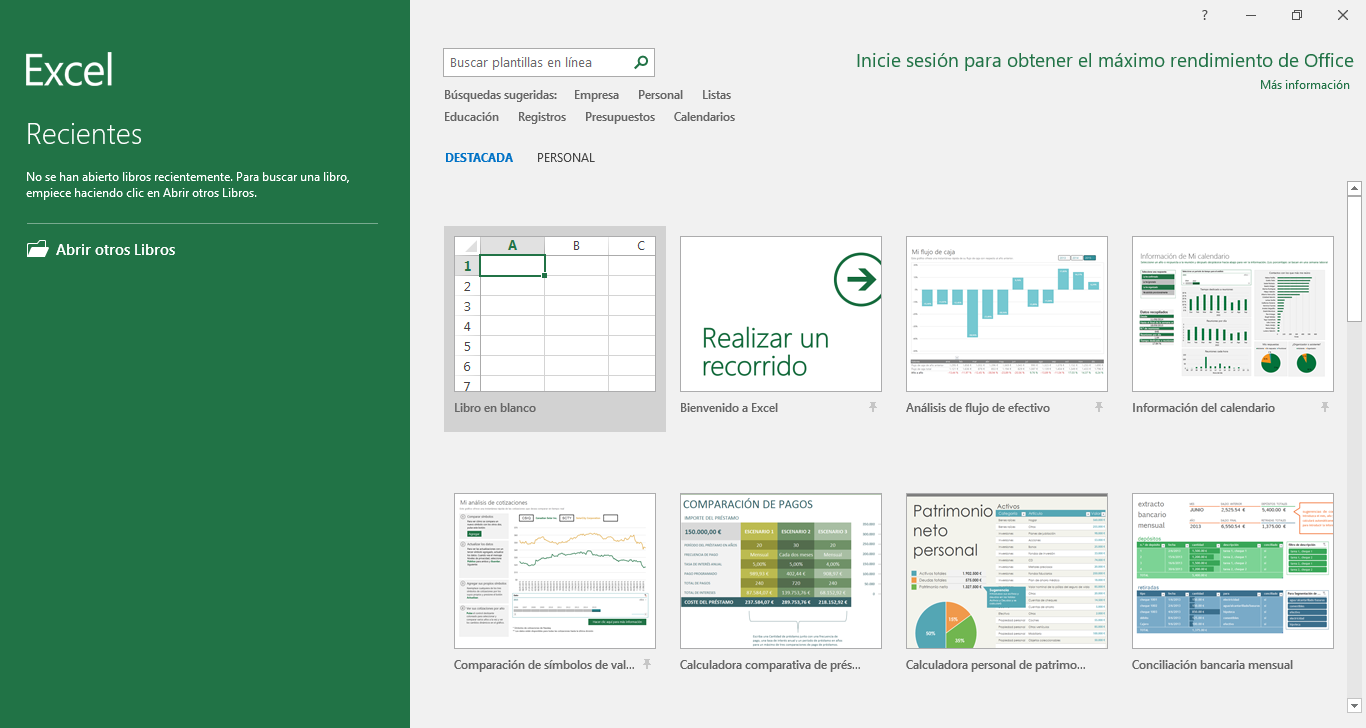Pin the Bienvenido a Excel template
This screenshot has width=1366, height=728.
tap(873, 408)
